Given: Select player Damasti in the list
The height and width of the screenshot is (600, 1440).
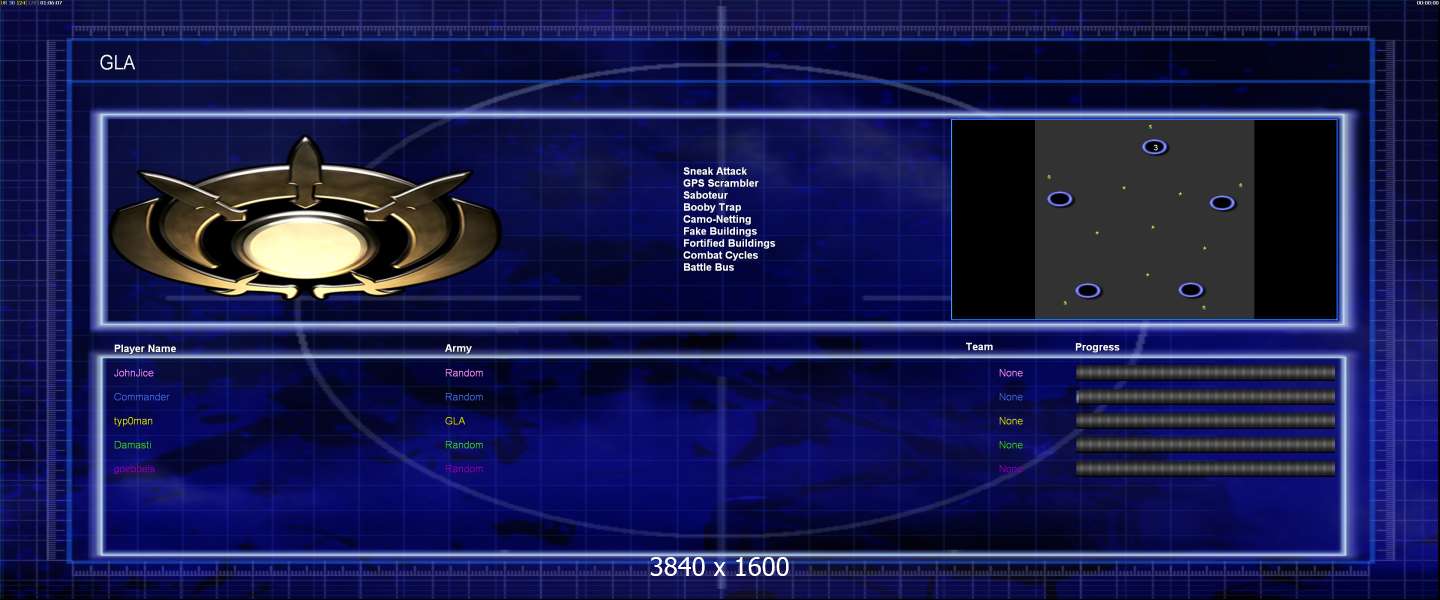Looking at the screenshot, I should (x=133, y=445).
